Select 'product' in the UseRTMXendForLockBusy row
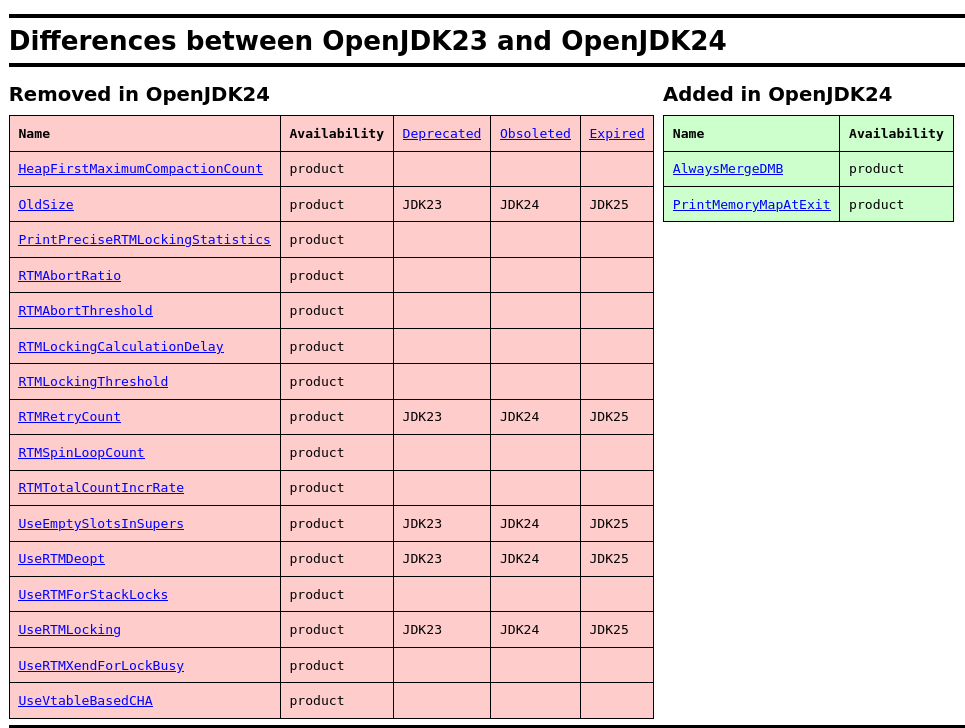 [317, 665]
